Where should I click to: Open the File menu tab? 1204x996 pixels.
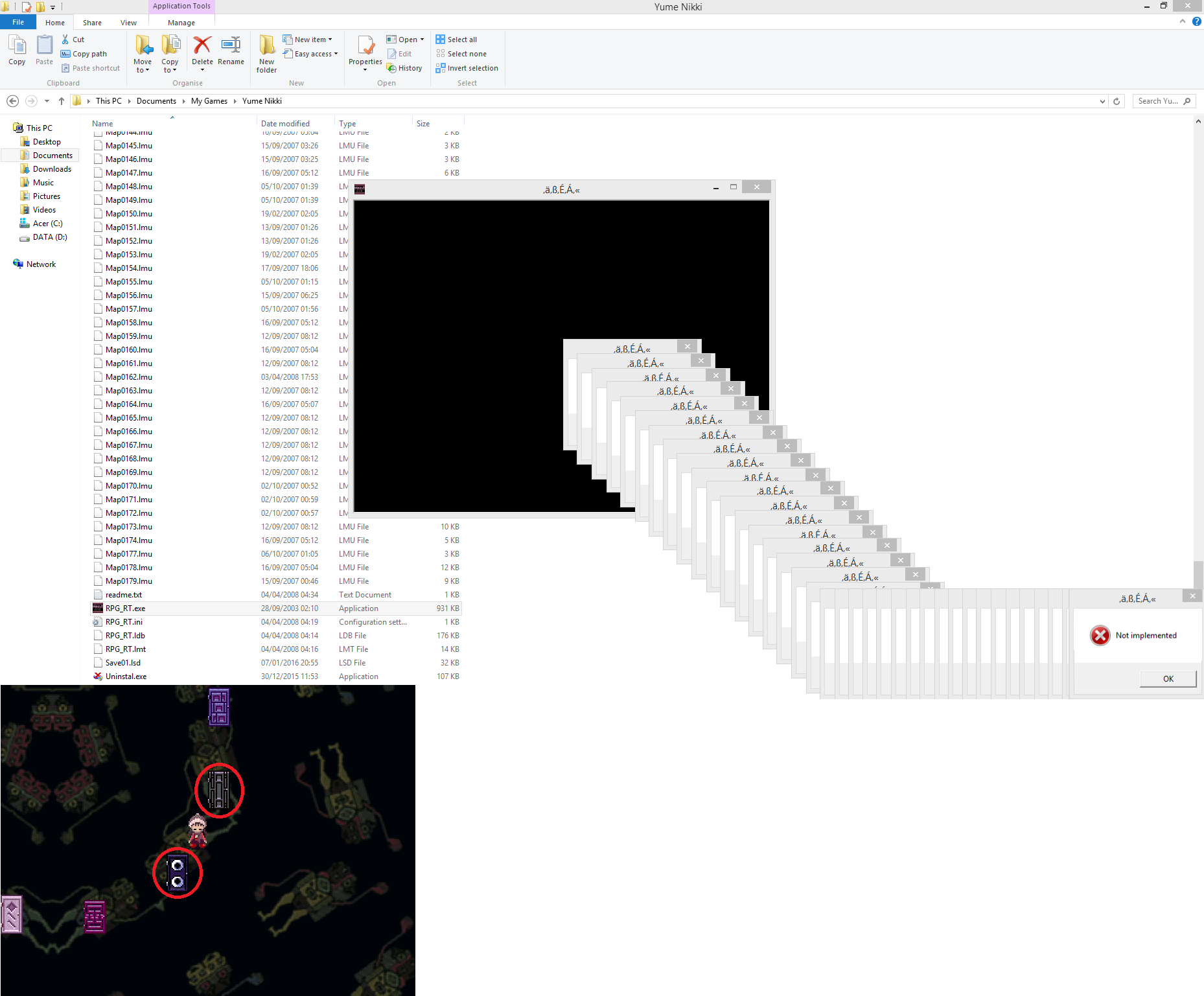(18, 22)
